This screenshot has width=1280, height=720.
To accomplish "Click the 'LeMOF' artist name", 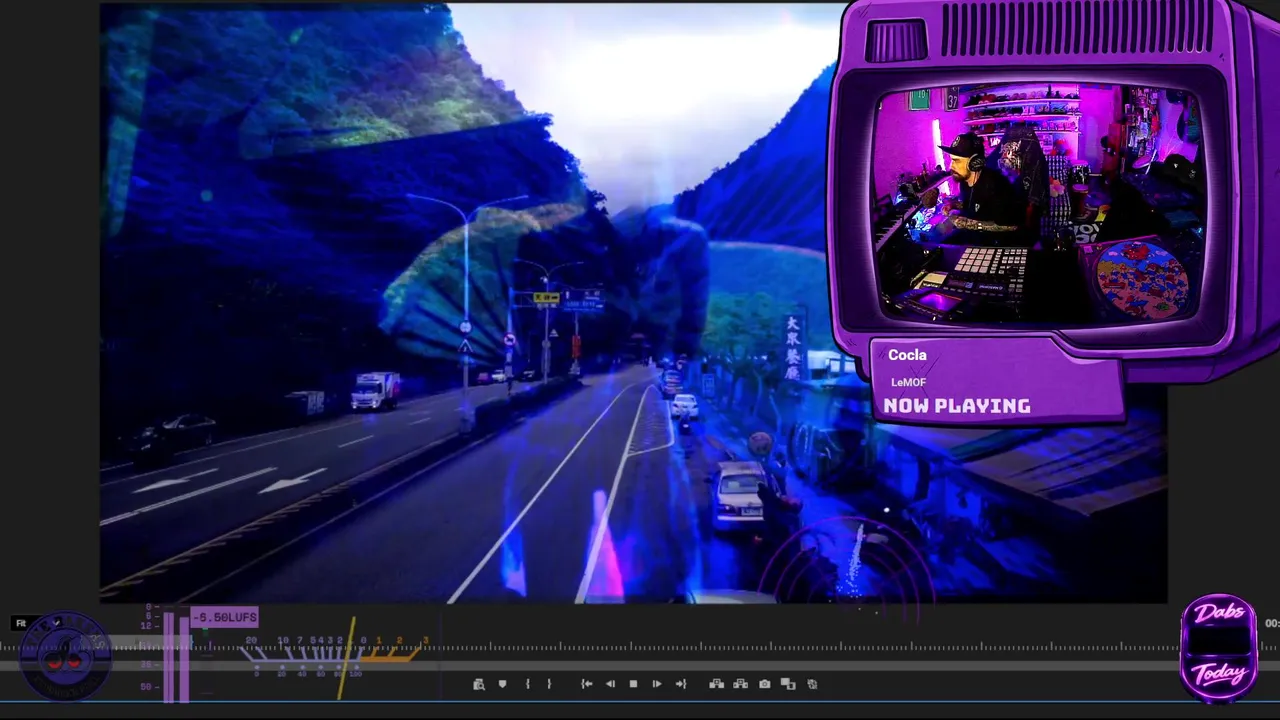I will tap(908, 382).
